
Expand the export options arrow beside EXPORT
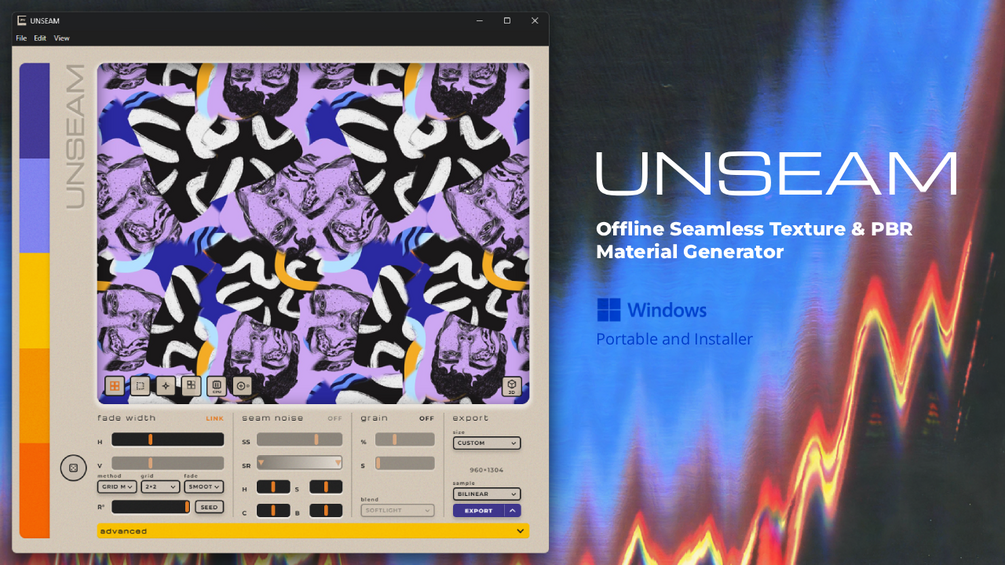(x=513, y=511)
